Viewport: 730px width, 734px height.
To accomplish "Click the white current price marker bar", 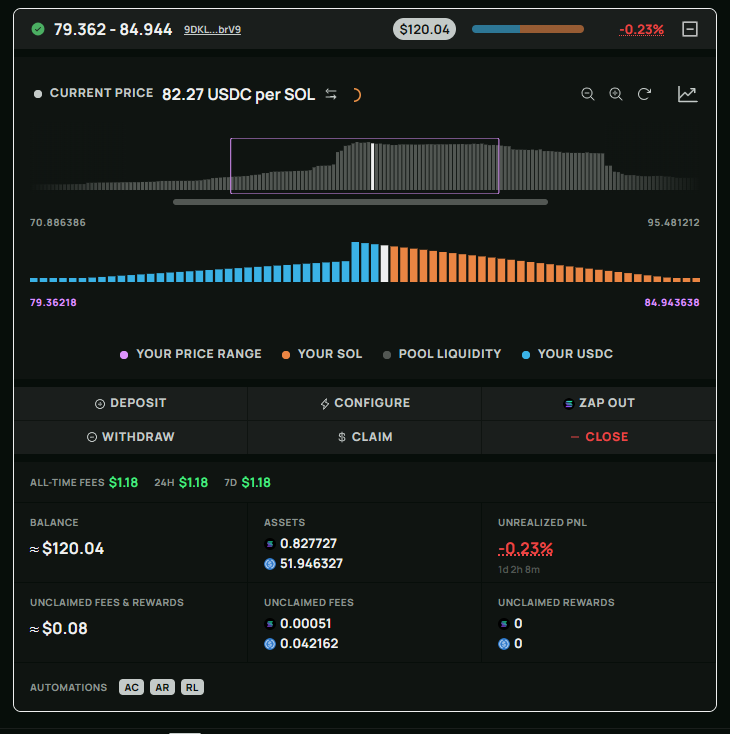I will pyautogui.click(x=372, y=166).
